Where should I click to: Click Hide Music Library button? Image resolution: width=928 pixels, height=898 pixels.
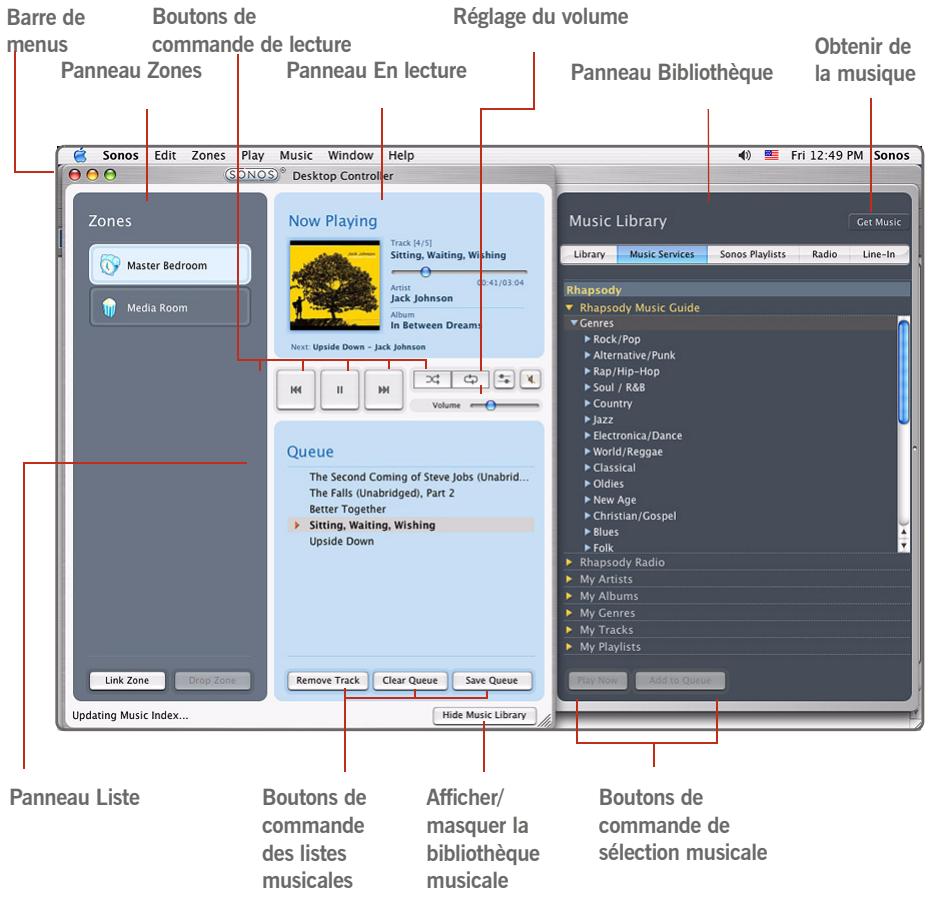click(x=484, y=715)
